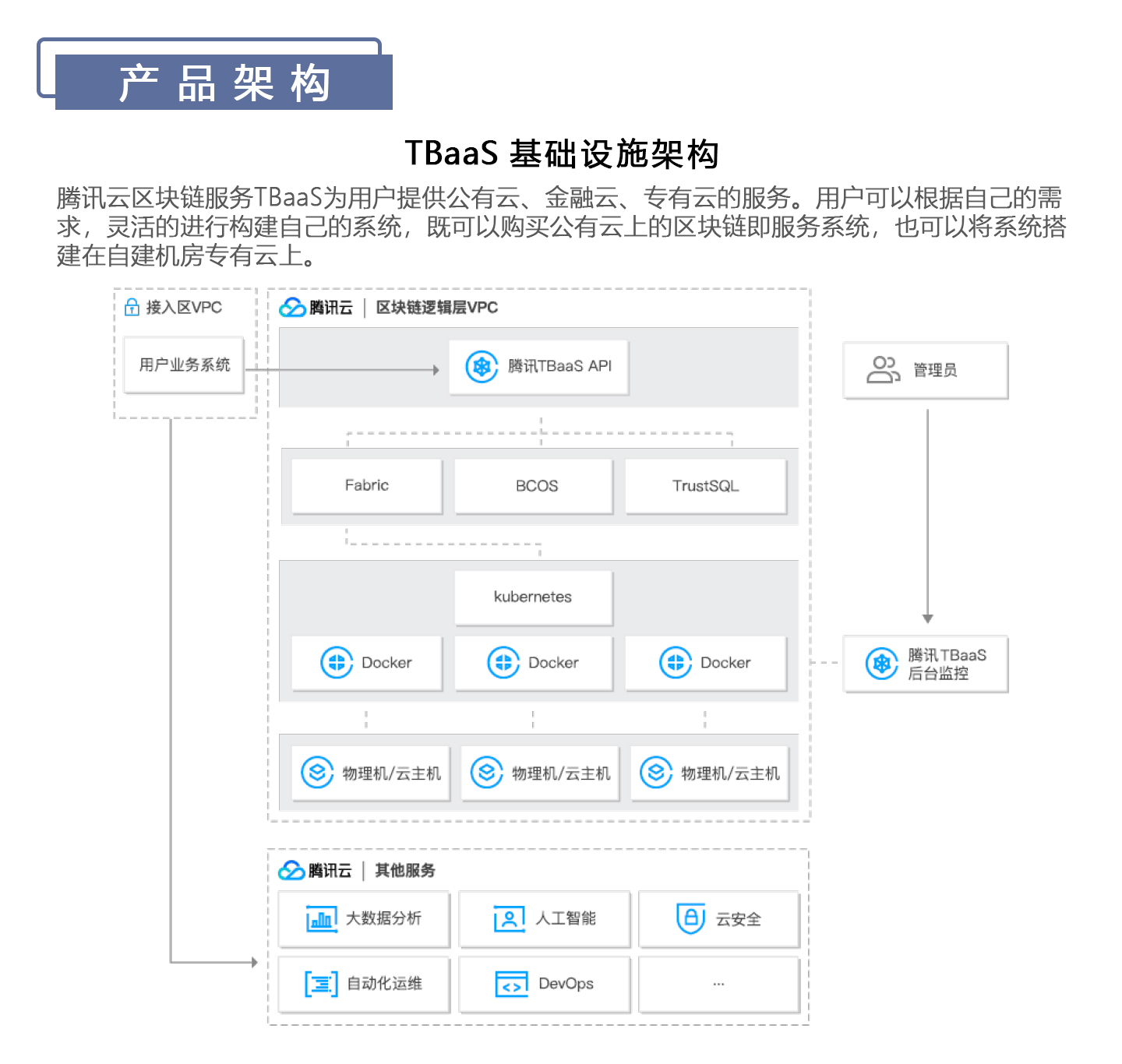This screenshot has height=1064, width=1122.
Task: Select the TrustSQL block
Action: pyautogui.click(x=706, y=485)
